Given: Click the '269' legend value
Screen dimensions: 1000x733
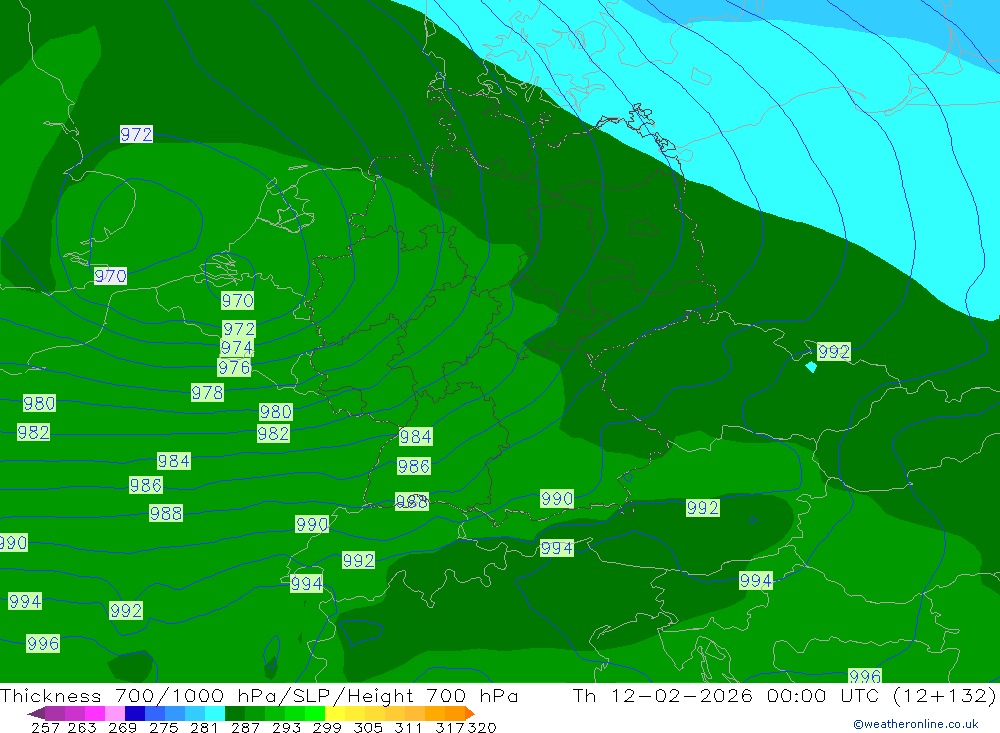Looking at the screenshot, I should click(122, 727).
